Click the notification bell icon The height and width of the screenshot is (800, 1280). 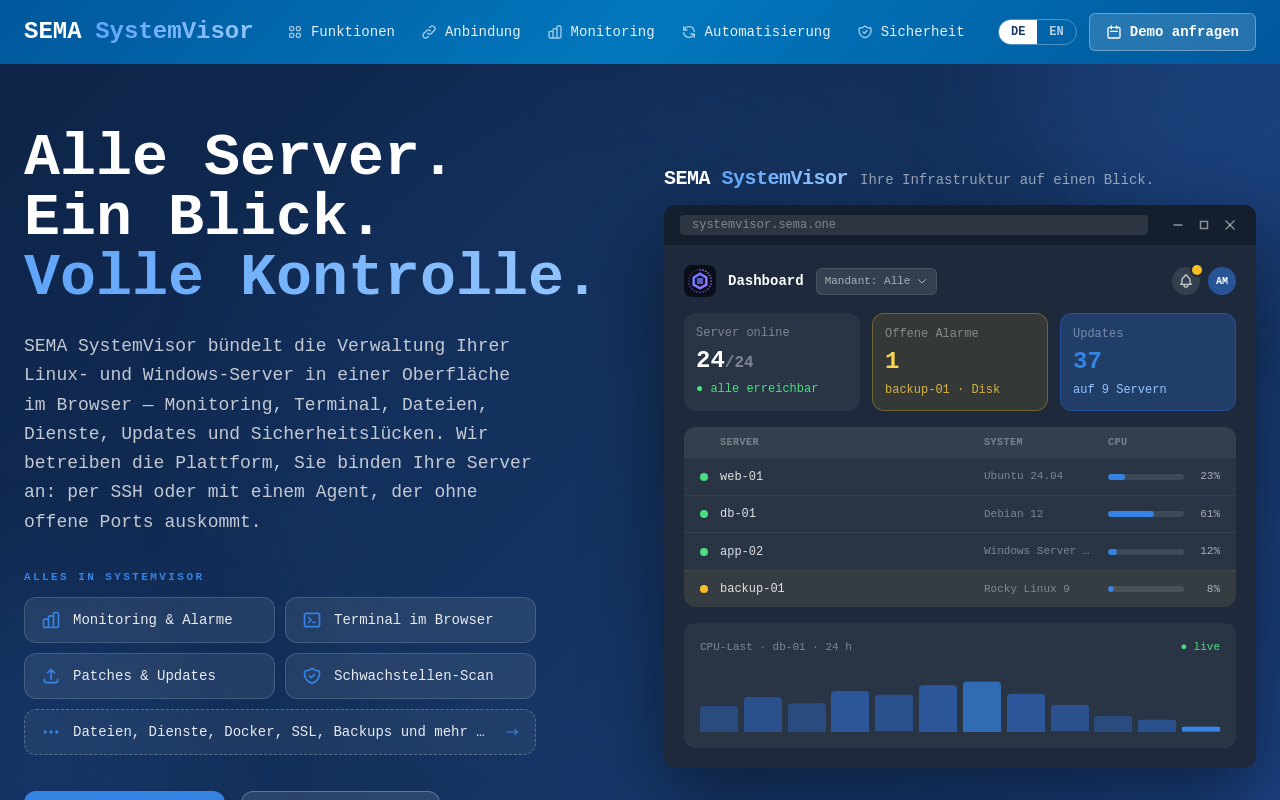pyautogui.click(x=1186, y=281)
